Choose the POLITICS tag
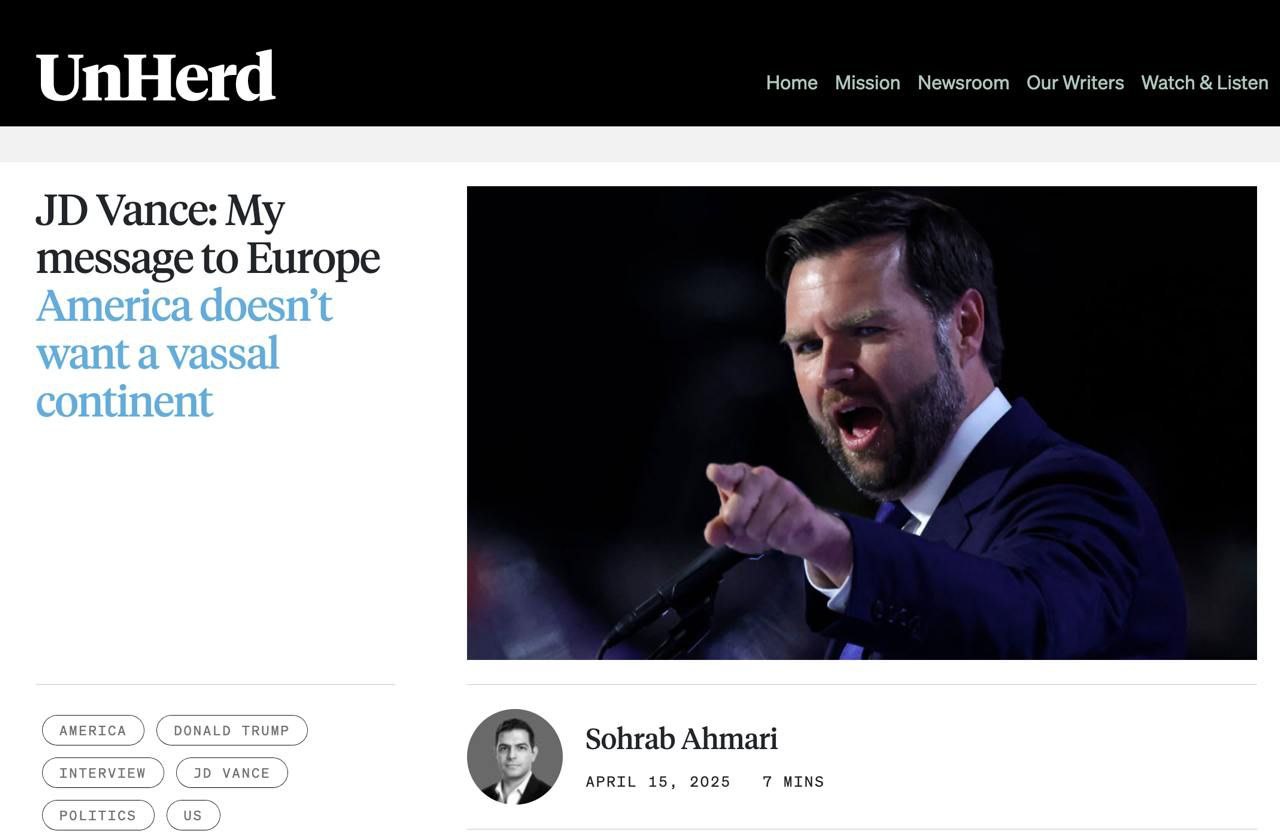1280x839 pixels. [x=97, y=816]
